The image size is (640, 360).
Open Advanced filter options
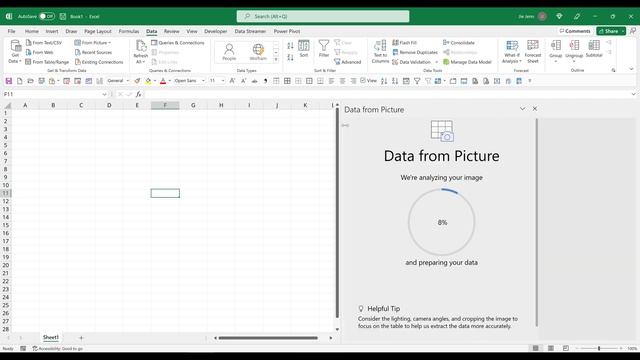[348, 62]
